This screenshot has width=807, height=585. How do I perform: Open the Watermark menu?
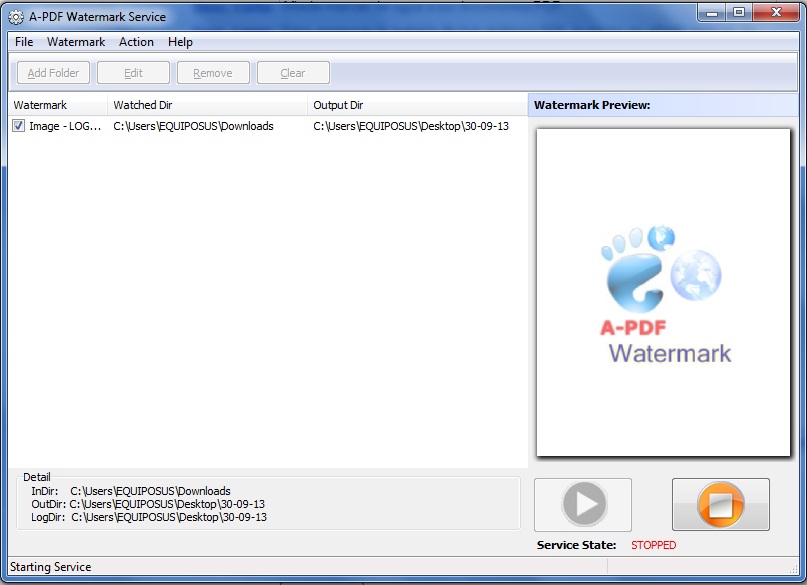(x=76, y=42)
